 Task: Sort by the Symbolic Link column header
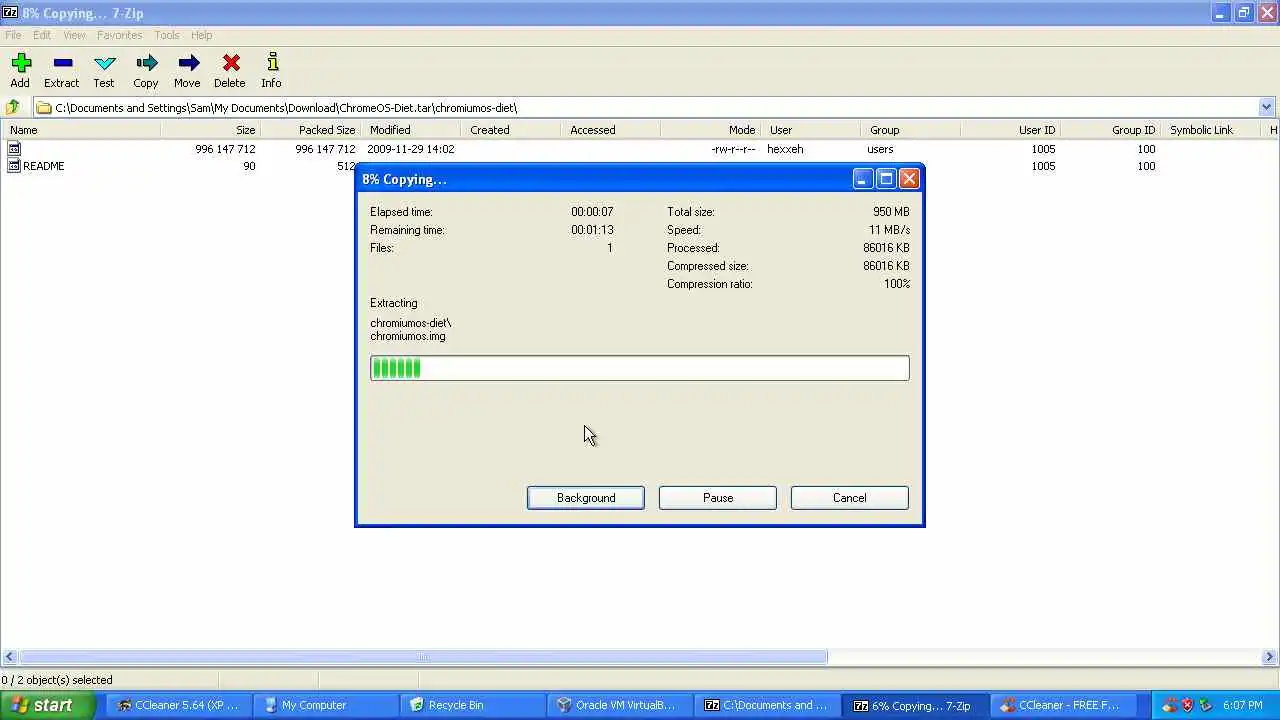tap(1210, 130)
